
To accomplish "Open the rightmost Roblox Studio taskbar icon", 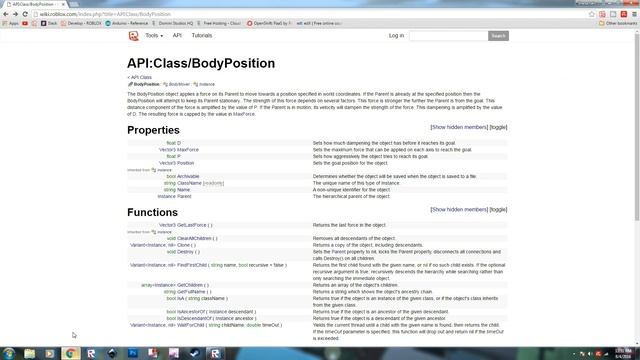I will pyautogui.click(x=215, y=353).
